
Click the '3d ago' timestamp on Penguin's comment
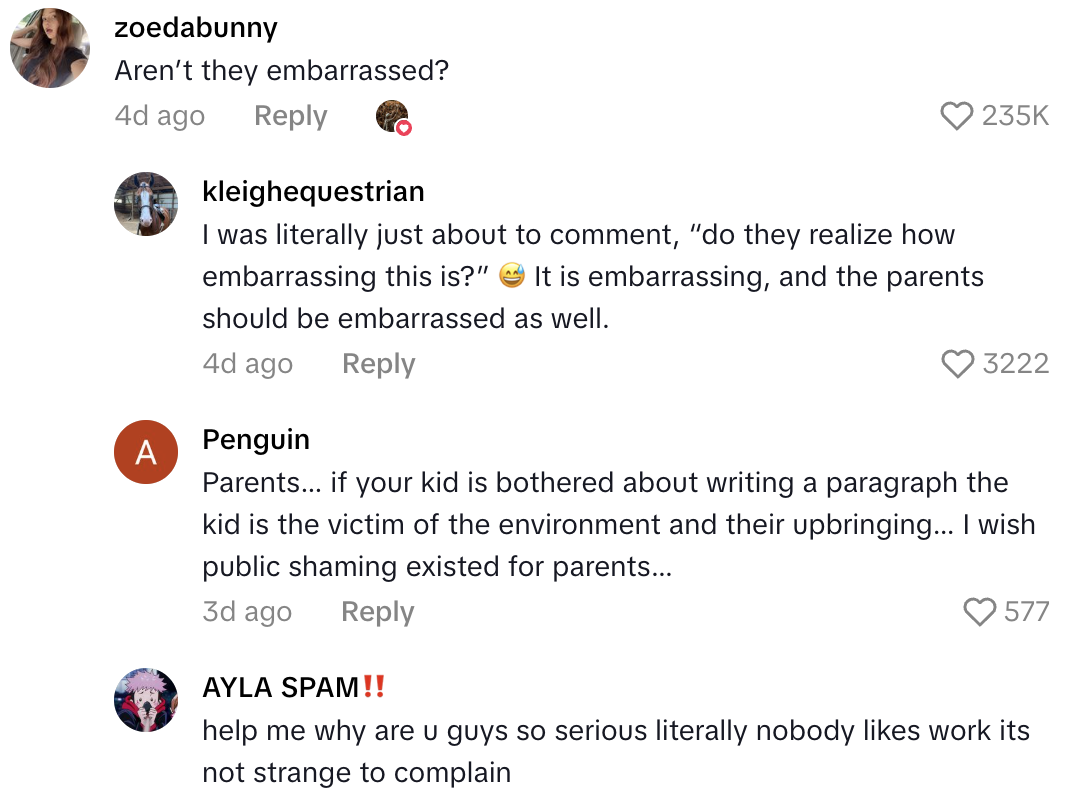click(x=247, y=611)
